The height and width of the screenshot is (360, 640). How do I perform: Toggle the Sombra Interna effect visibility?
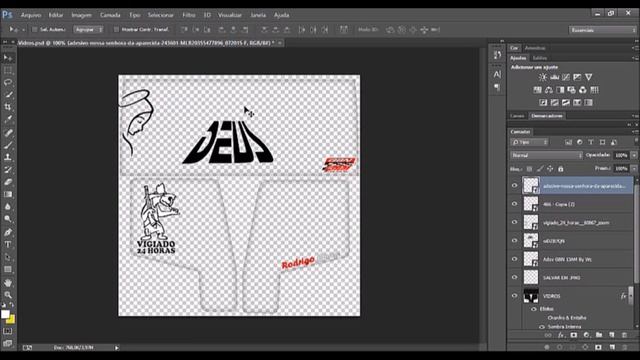point(542,327)
